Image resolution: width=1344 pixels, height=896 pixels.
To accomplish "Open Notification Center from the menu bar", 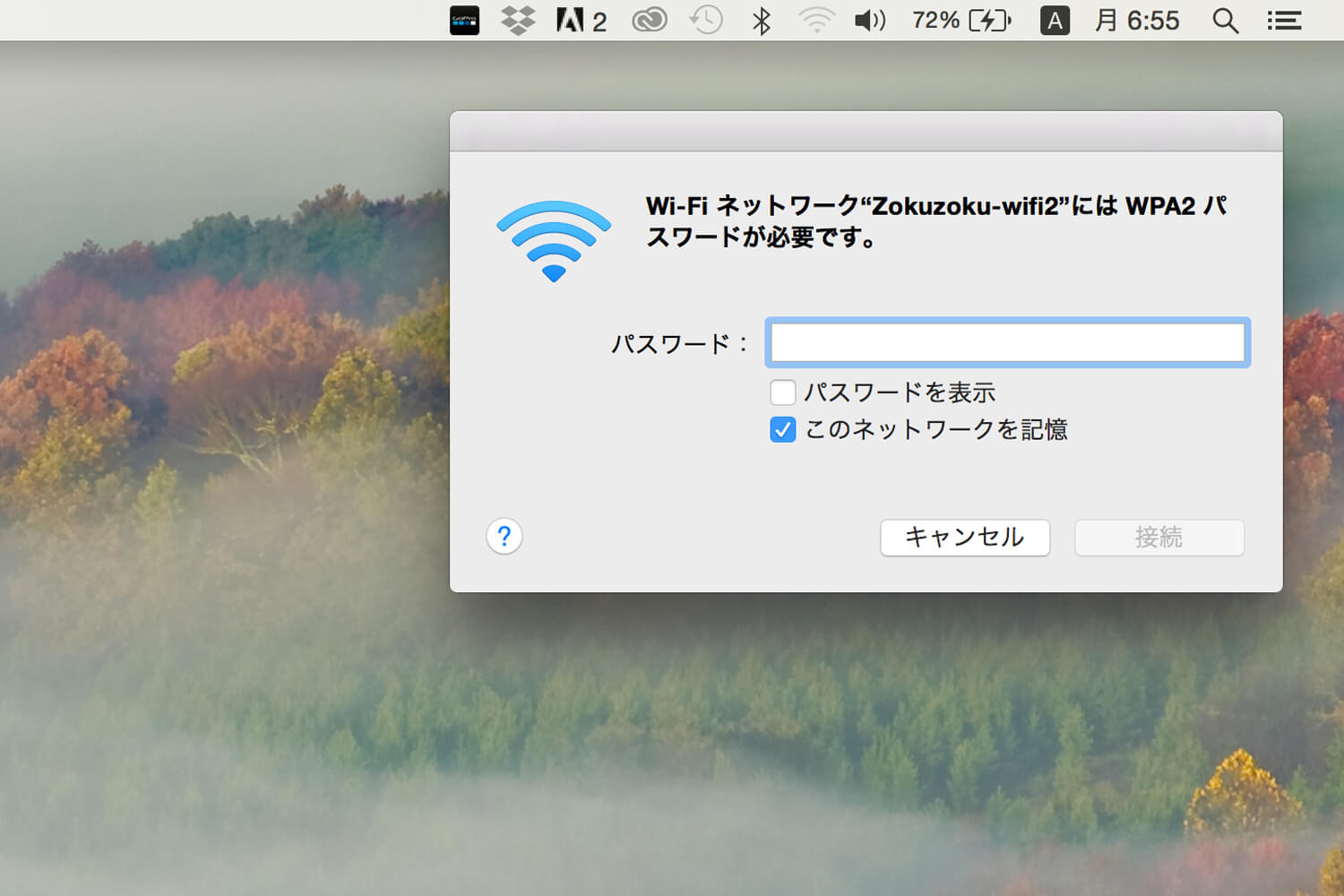I will [x=1283, y=20].
